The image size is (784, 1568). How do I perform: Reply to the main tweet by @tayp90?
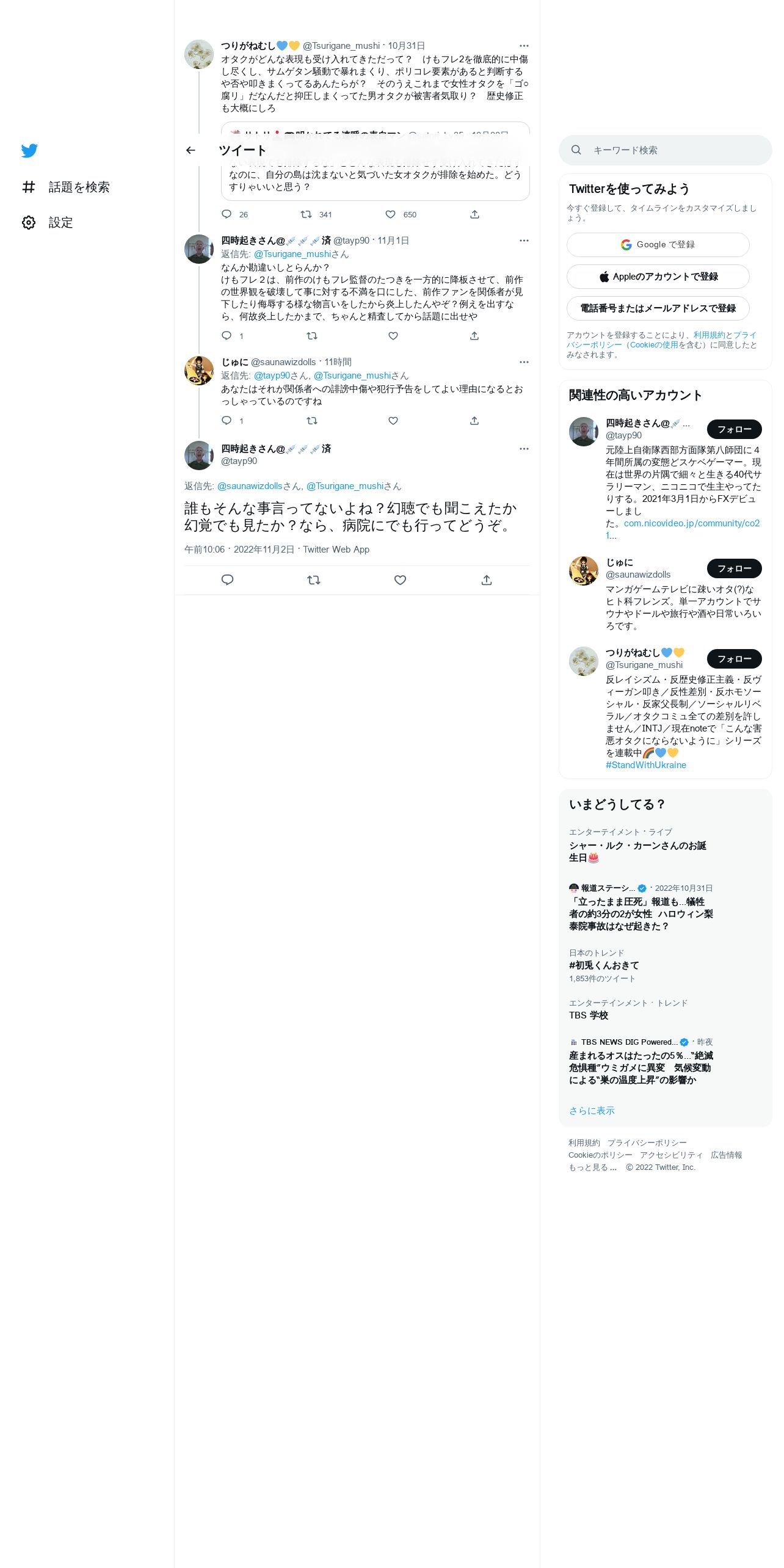[x=227, y=580]
